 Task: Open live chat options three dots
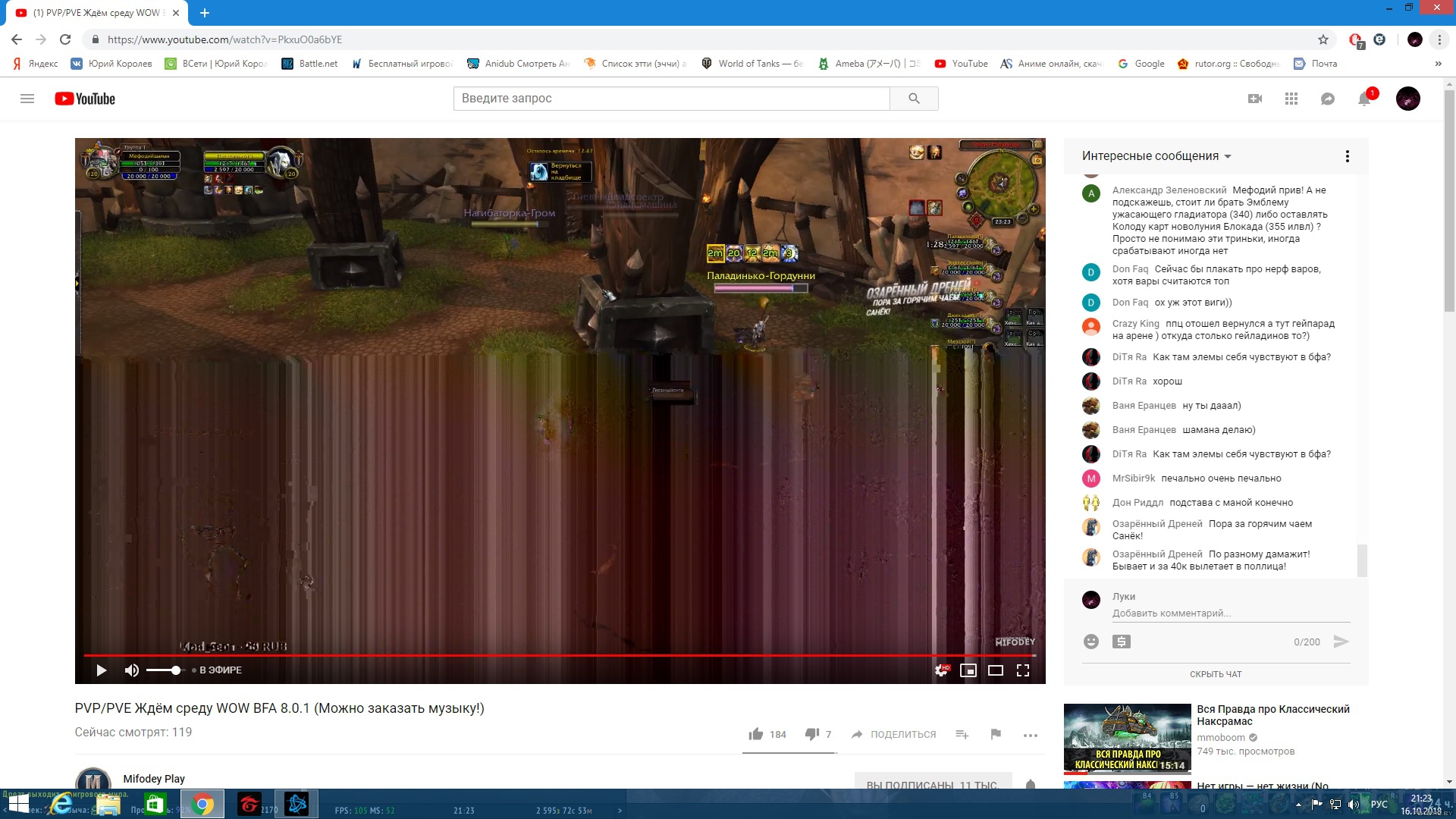pos(1348,156)
